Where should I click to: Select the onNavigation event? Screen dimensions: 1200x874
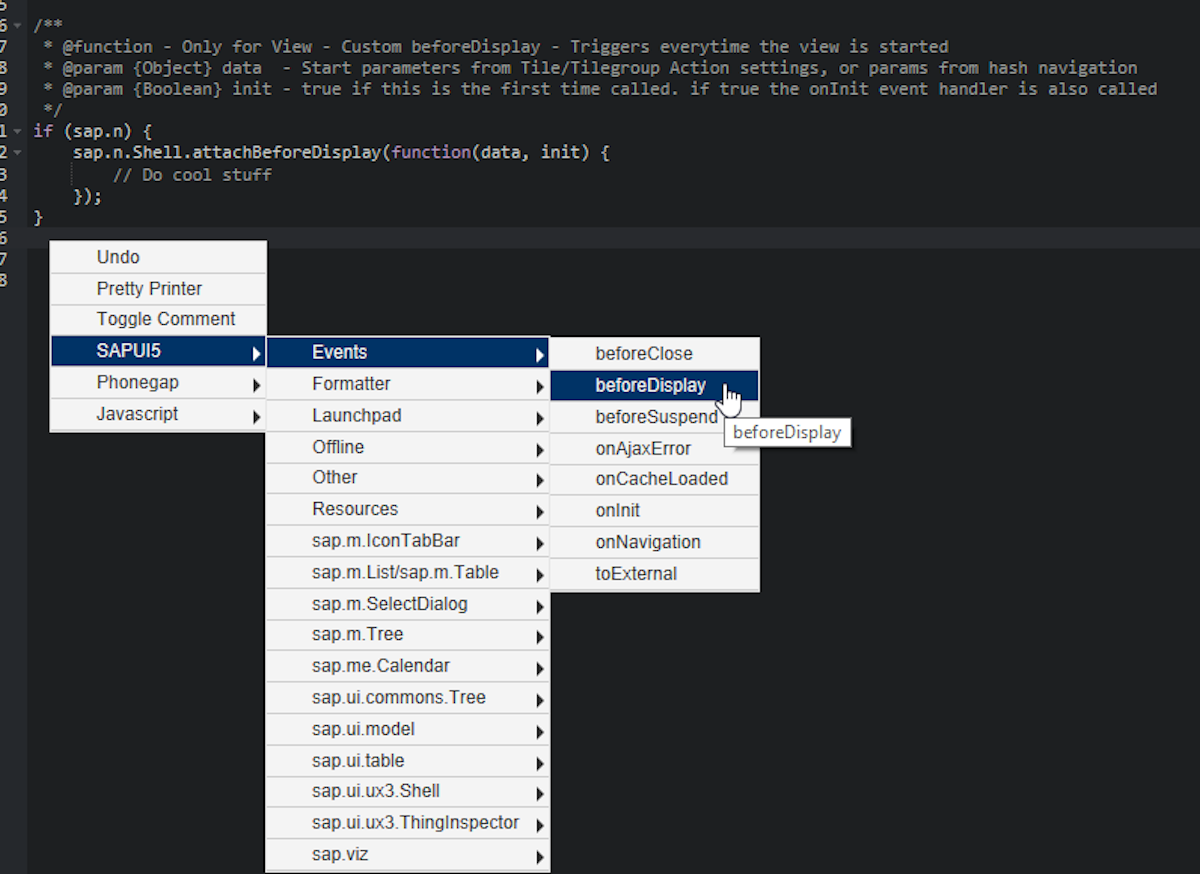click(648, 542)
